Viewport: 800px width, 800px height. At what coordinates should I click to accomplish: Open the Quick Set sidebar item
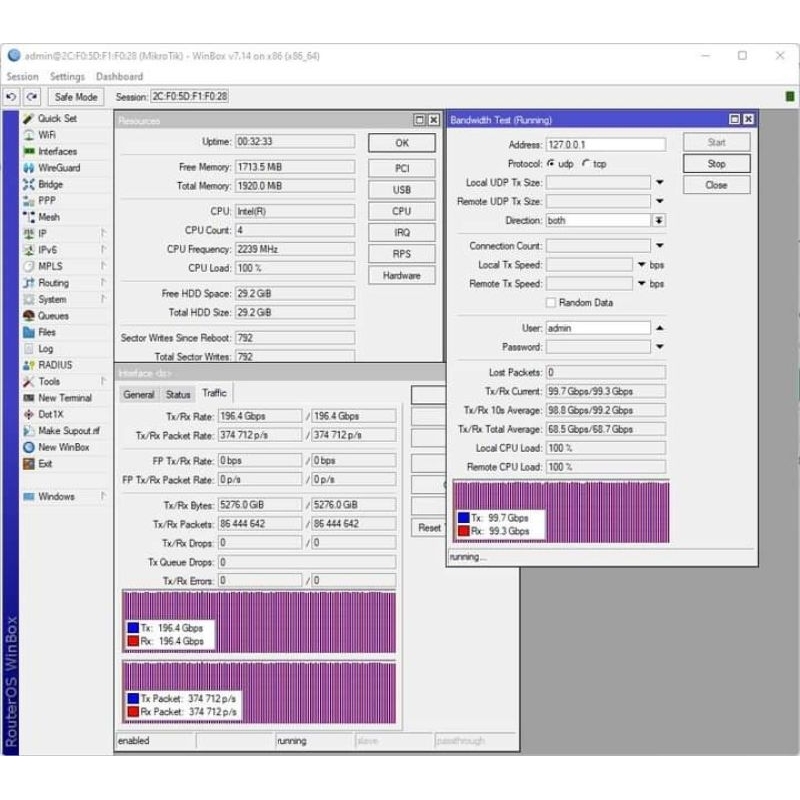(56, 118)
